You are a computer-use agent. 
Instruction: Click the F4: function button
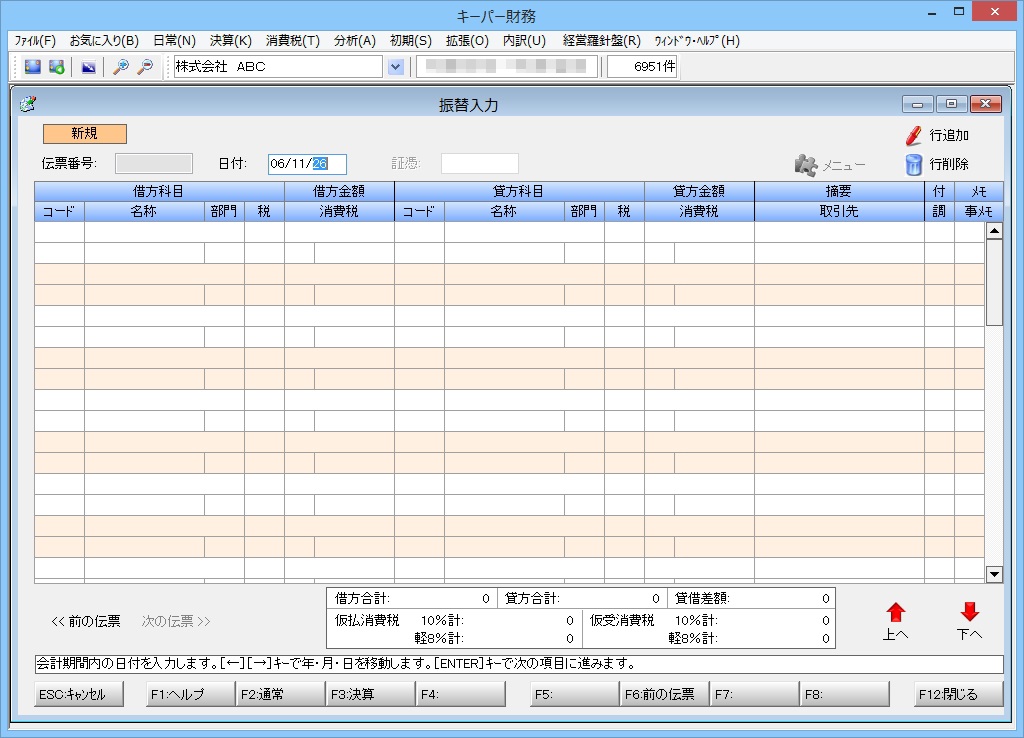coord(461,694)
